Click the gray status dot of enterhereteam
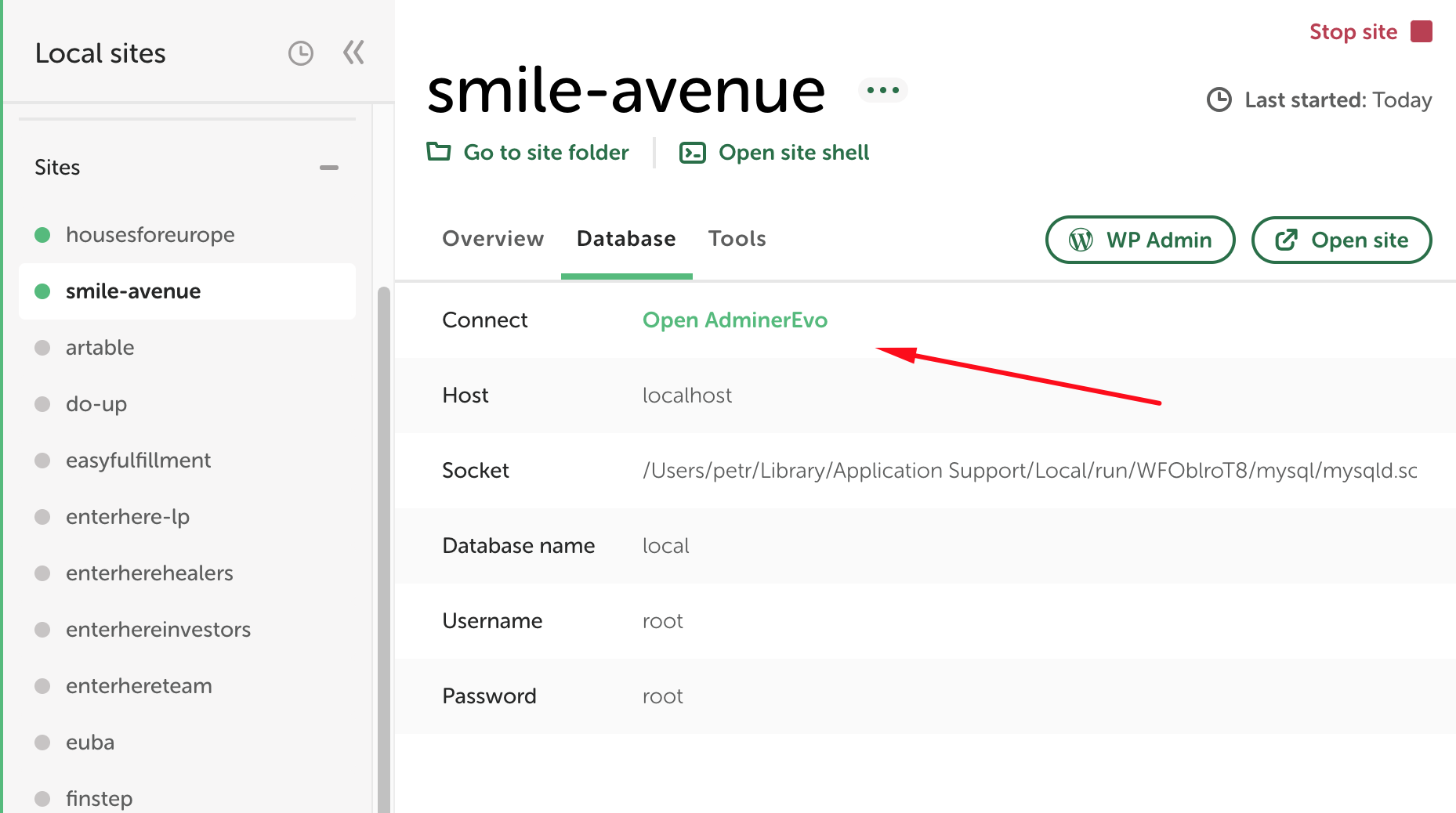This screenshot has height=813, width=1456. click(43, 686)
